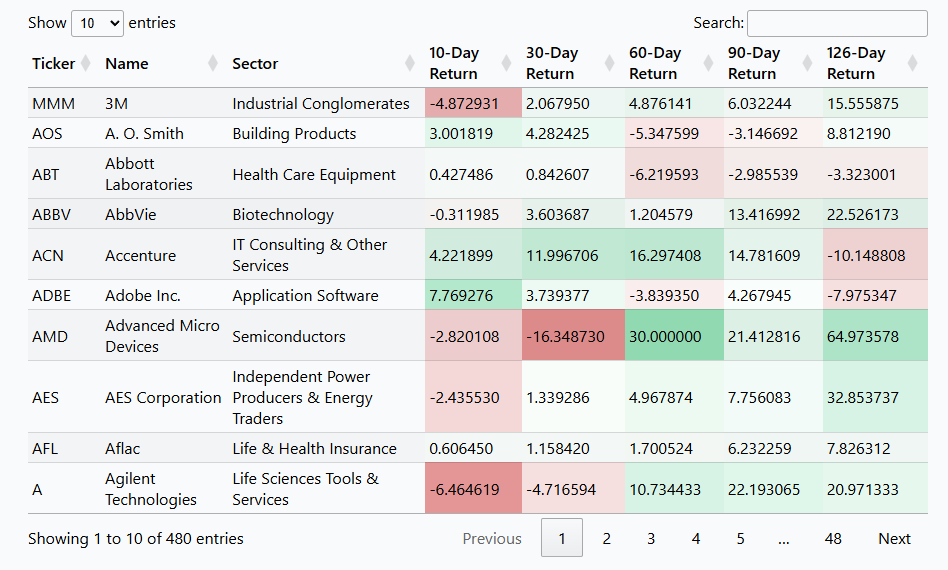Sort by 90-Day Return arrows
Image resolution: width=948 pixels, height=570 pixels.
click(x=808, y=64)
